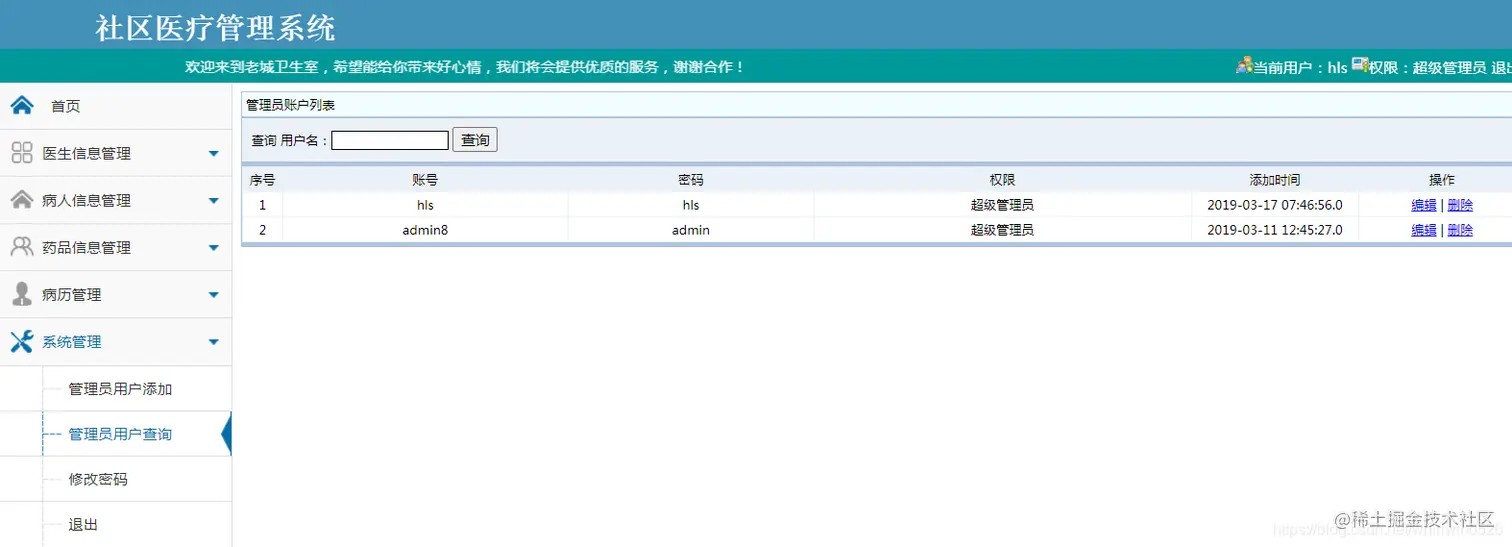This screenshot has height=547, width=1512.
Task: Click the 操作 column header
Action: click(x=1442, y=180)
